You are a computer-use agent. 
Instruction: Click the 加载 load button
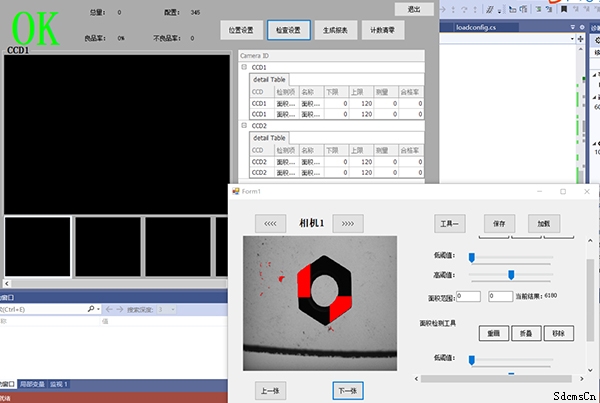pyautogui.click(x=542, y=223)
